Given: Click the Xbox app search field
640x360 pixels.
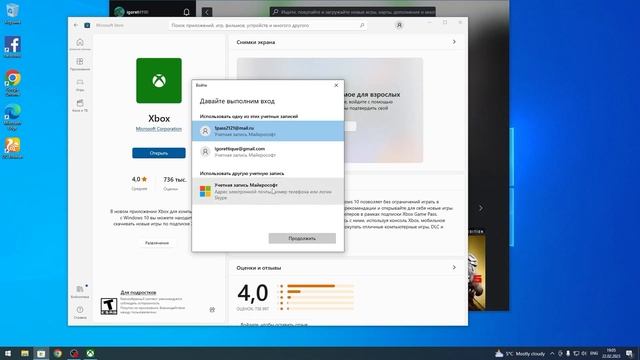Looking at the screenshot, I should pyautogui.click(x=353, y=12).
